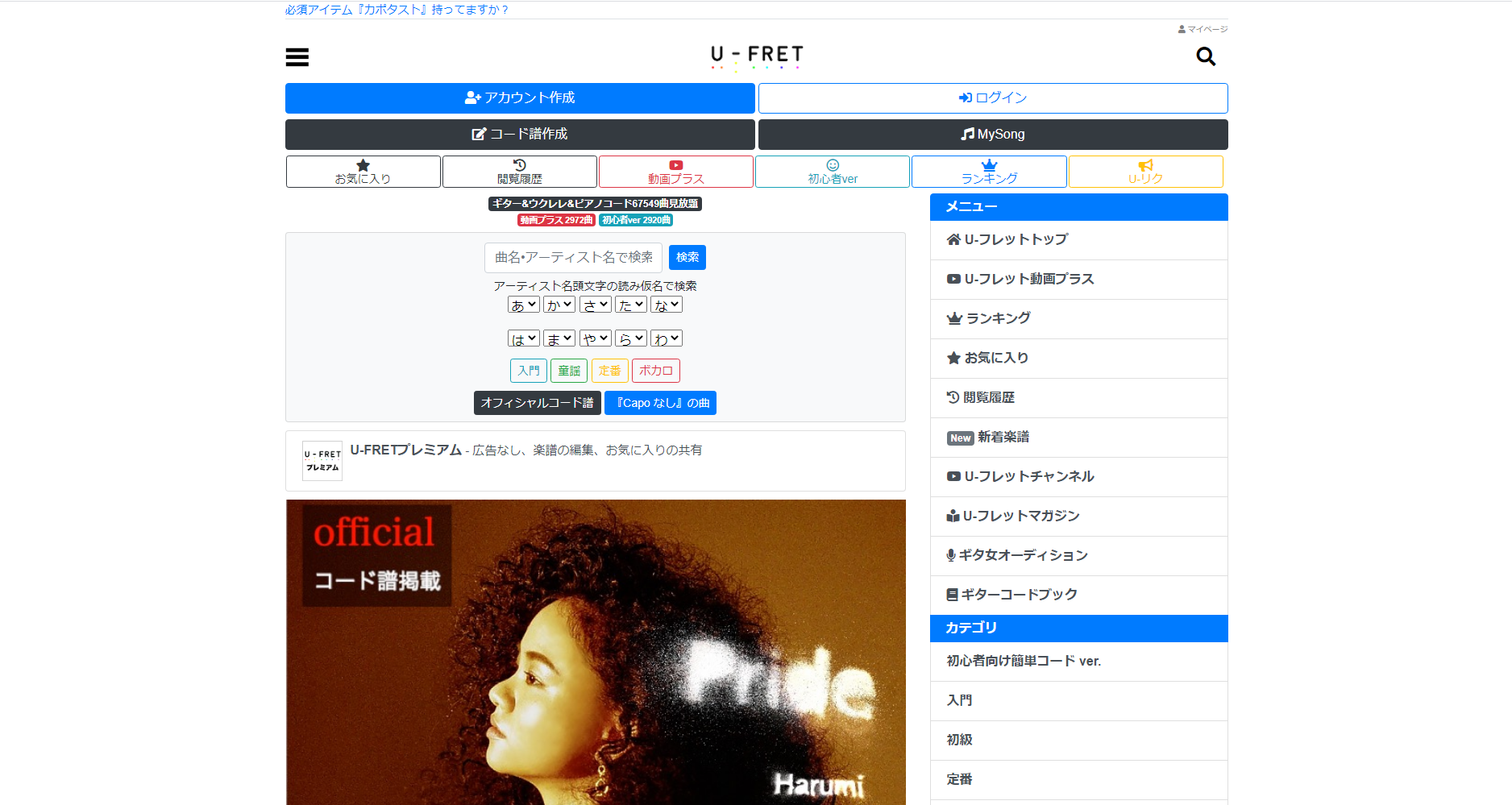Select U-フレットトップ in the menu
1512x805 pixels.
point(1014,239)
